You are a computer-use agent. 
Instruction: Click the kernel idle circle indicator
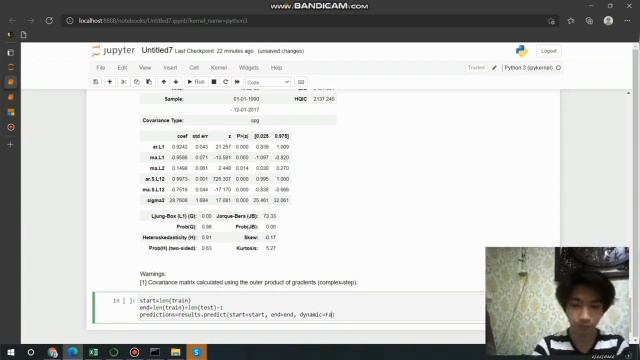coord(558,68)
